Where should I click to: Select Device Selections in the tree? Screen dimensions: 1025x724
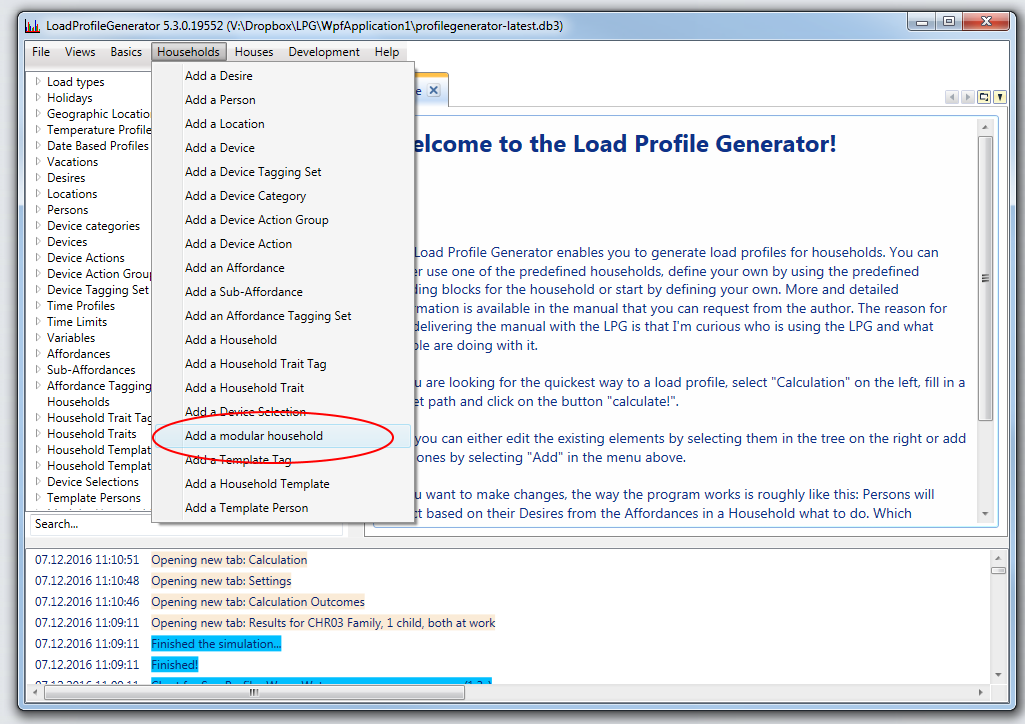[93, 482]
